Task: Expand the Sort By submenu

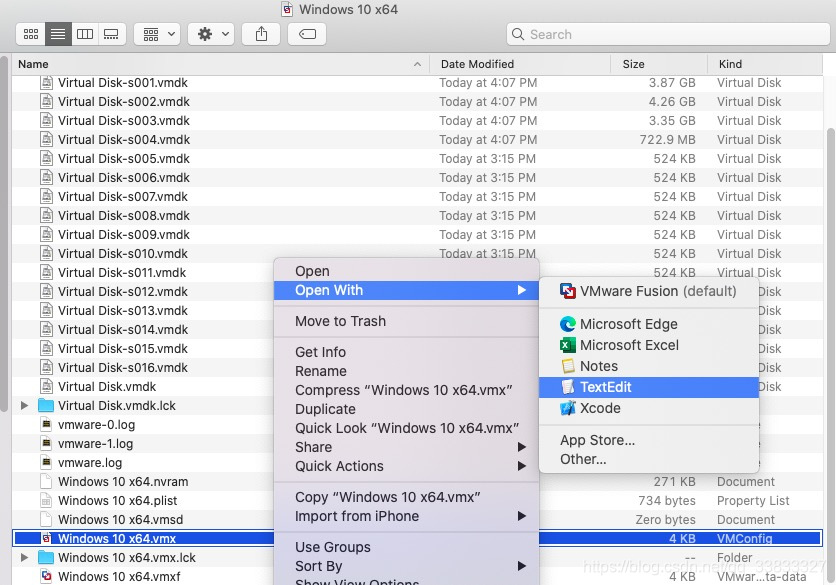Action: [406, 566]
